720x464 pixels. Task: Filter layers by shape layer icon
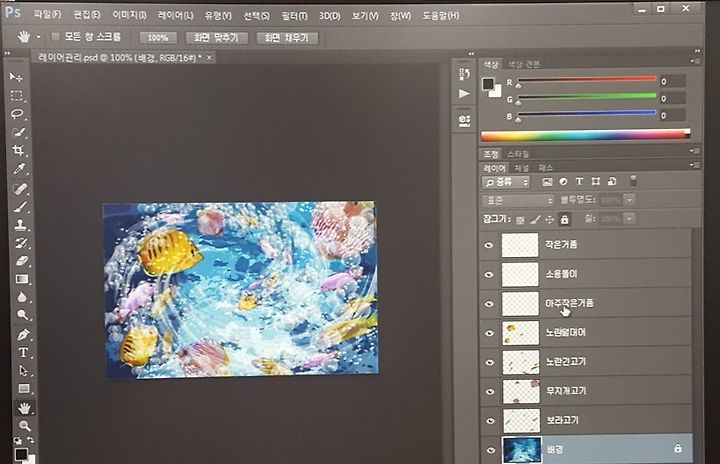click(596, 182)
